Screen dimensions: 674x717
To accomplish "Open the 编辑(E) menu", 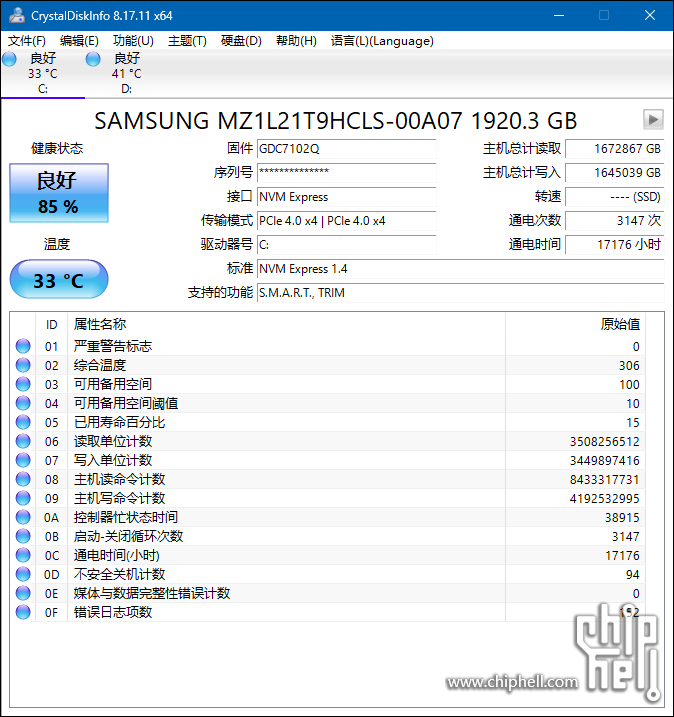I will pos(79,41).
